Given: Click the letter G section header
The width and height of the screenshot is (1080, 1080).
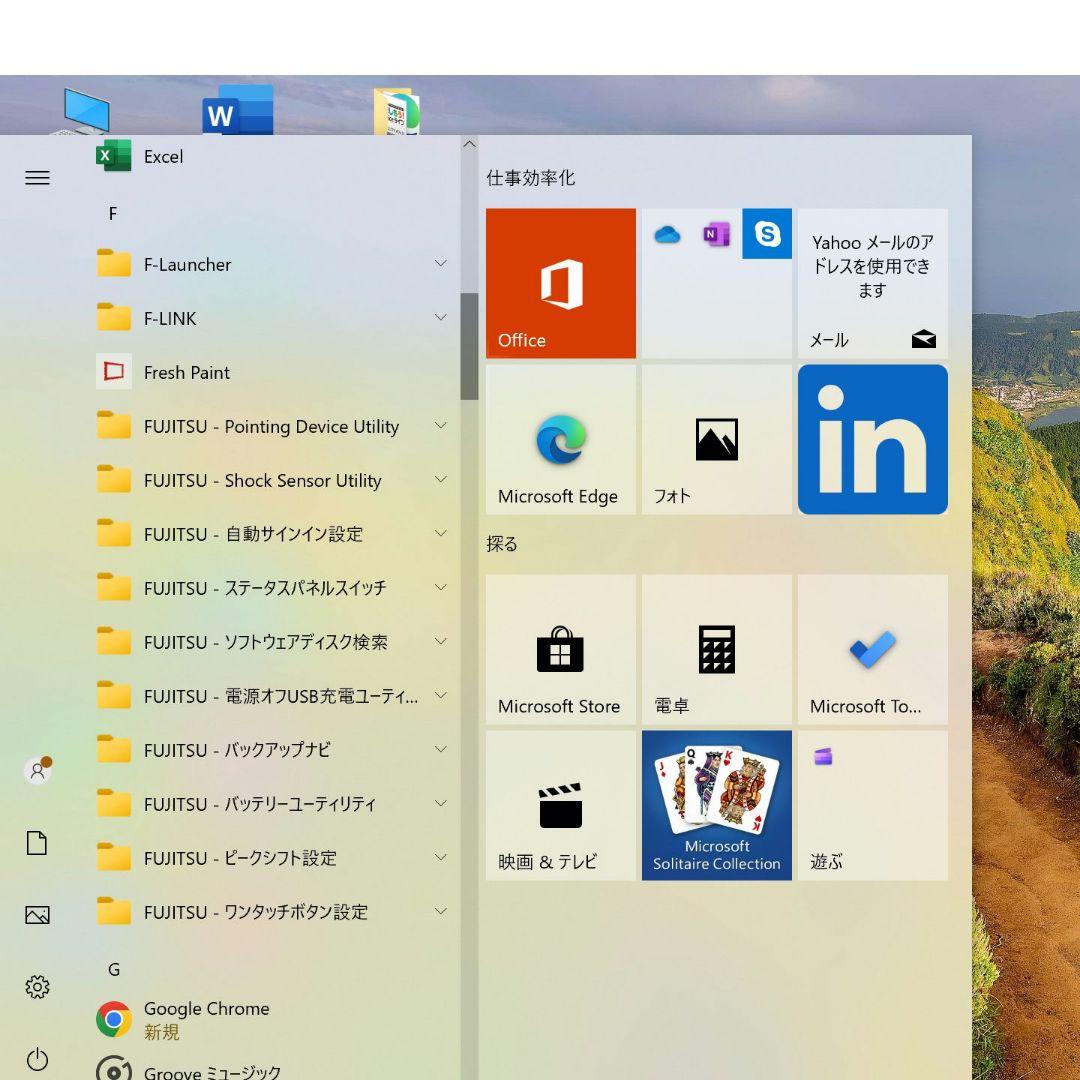Looking at the screenshot, I should click(114, 970).
